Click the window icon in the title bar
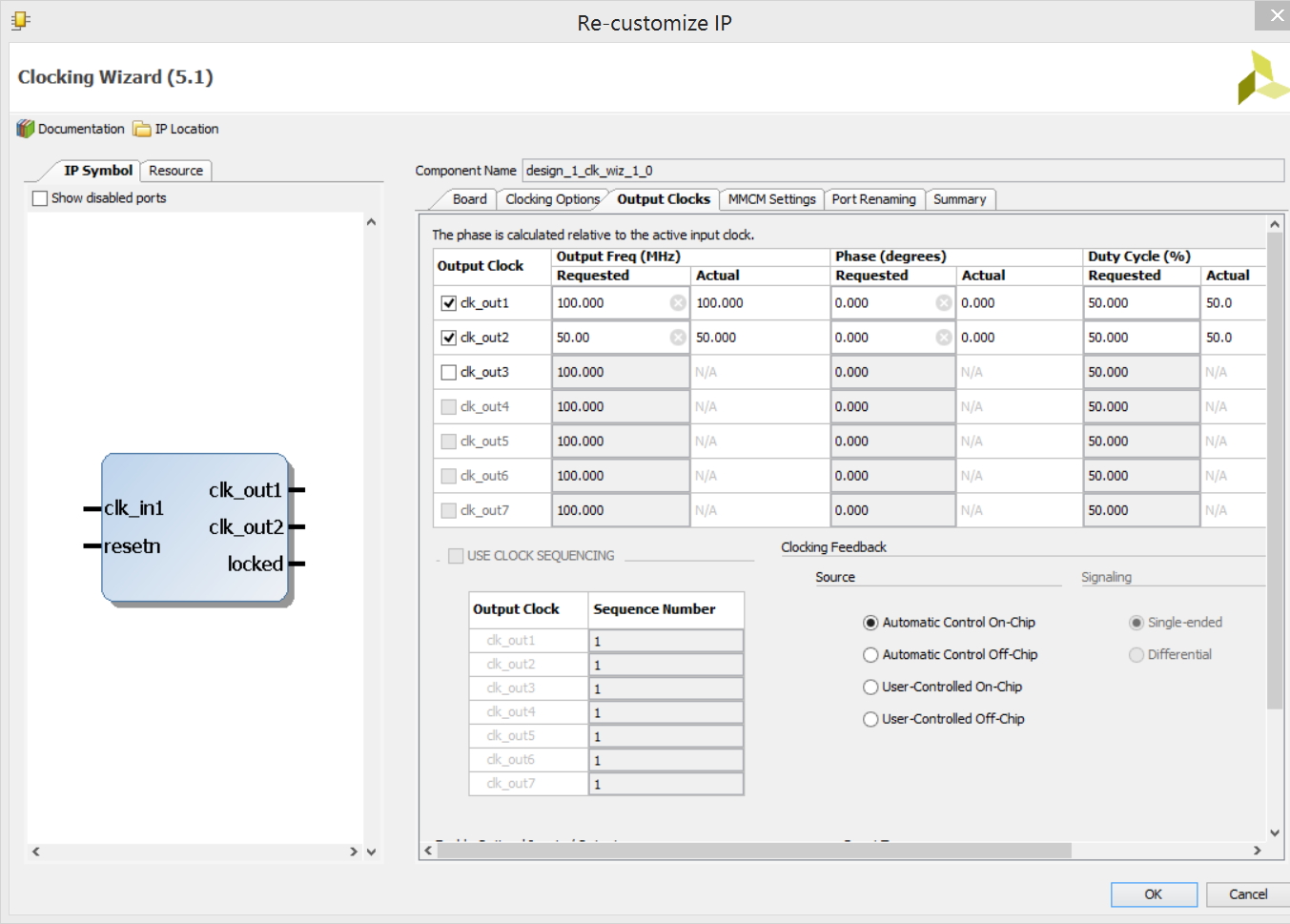Screen dimensions: 1290x924 point(21,20)
